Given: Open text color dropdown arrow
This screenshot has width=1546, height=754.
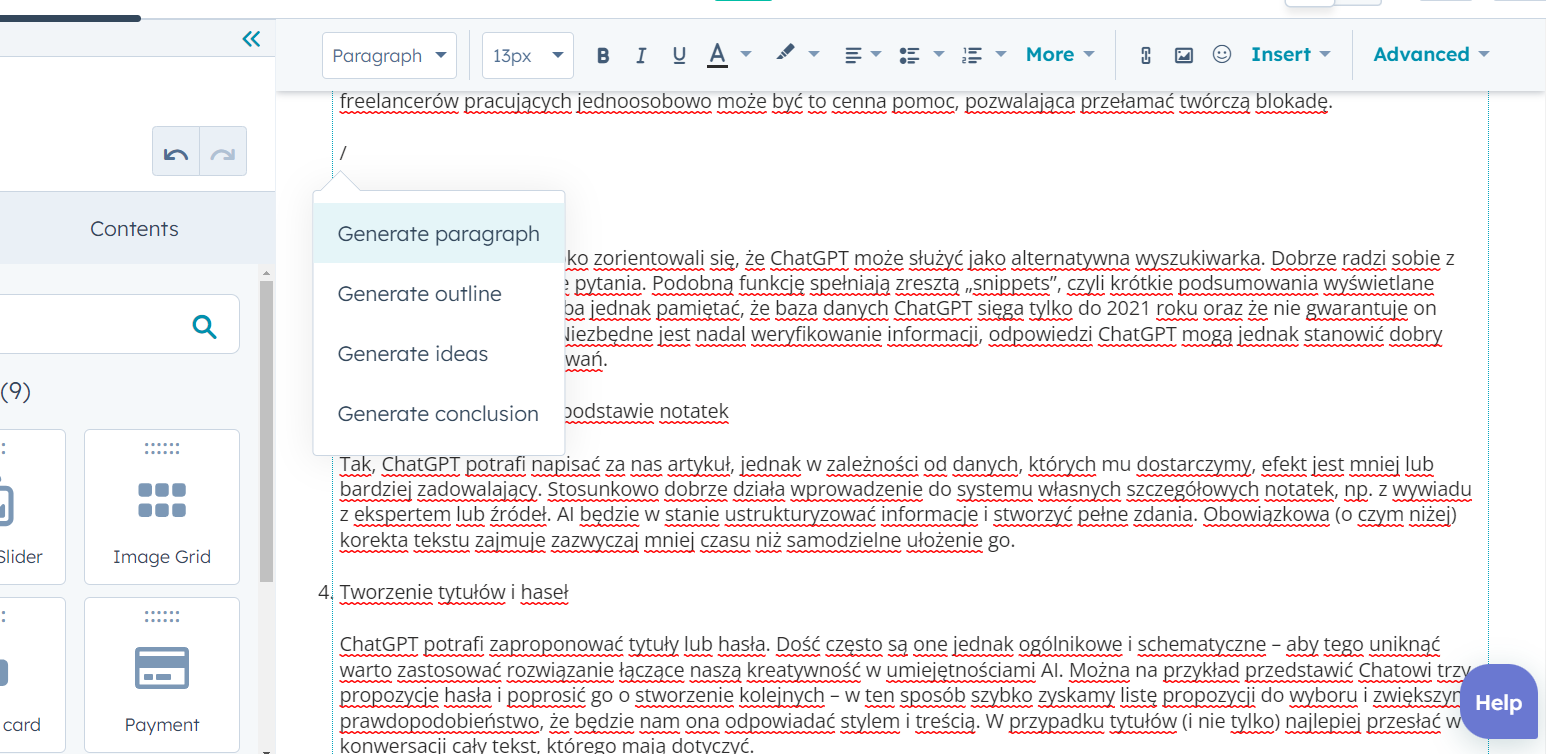Looking at the screenshot, I should pyautogui.click(x=746, y=55).
